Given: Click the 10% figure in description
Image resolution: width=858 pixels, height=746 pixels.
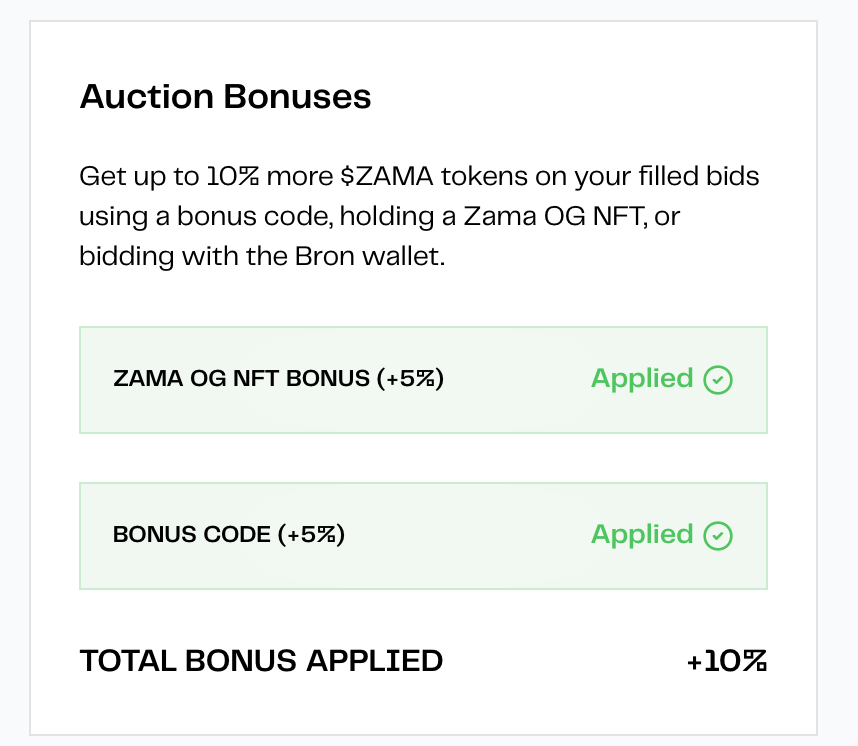Looking at the screenshot, I should (233, 177).
